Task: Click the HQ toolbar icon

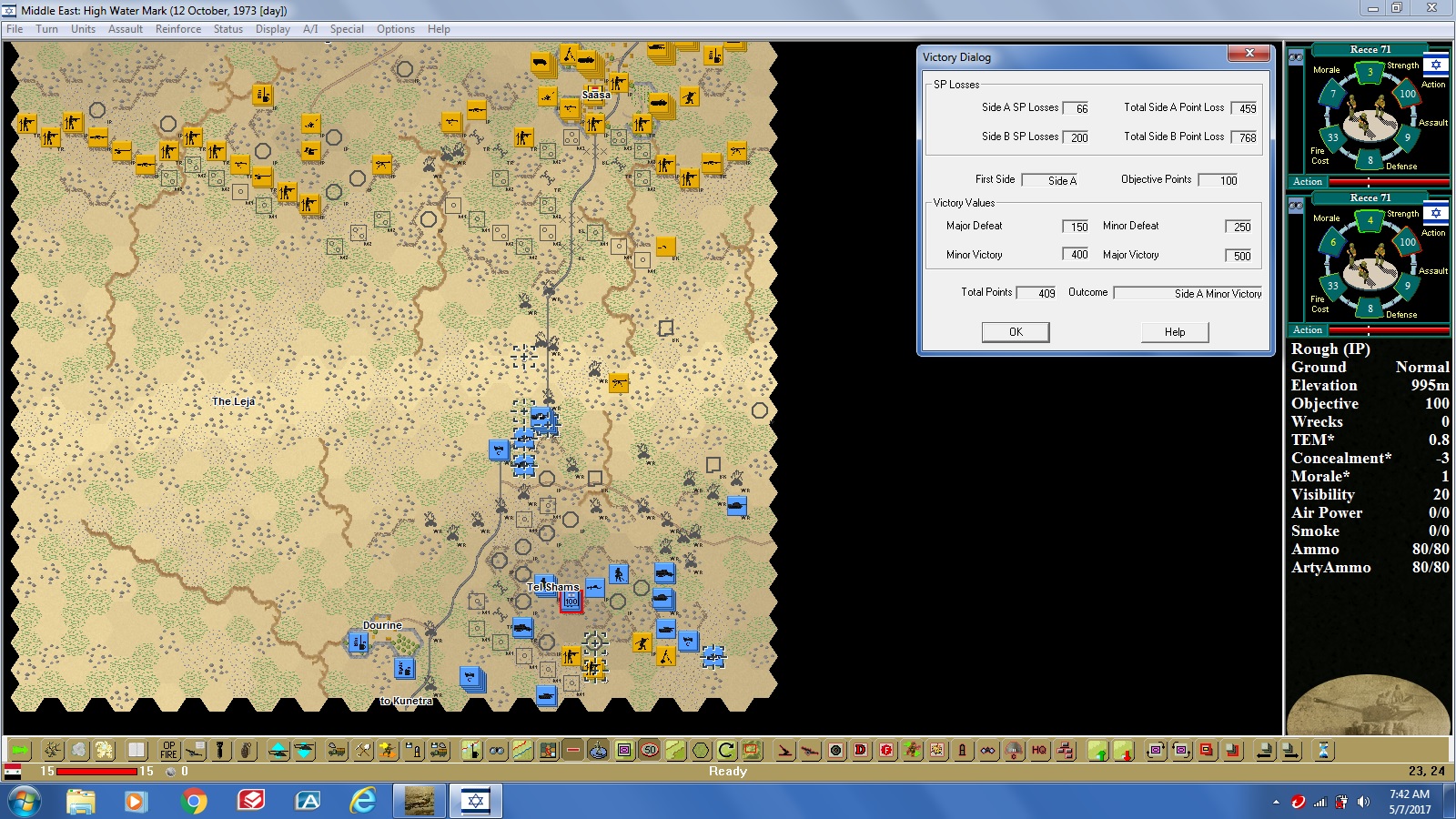Action: (1039, 750)
